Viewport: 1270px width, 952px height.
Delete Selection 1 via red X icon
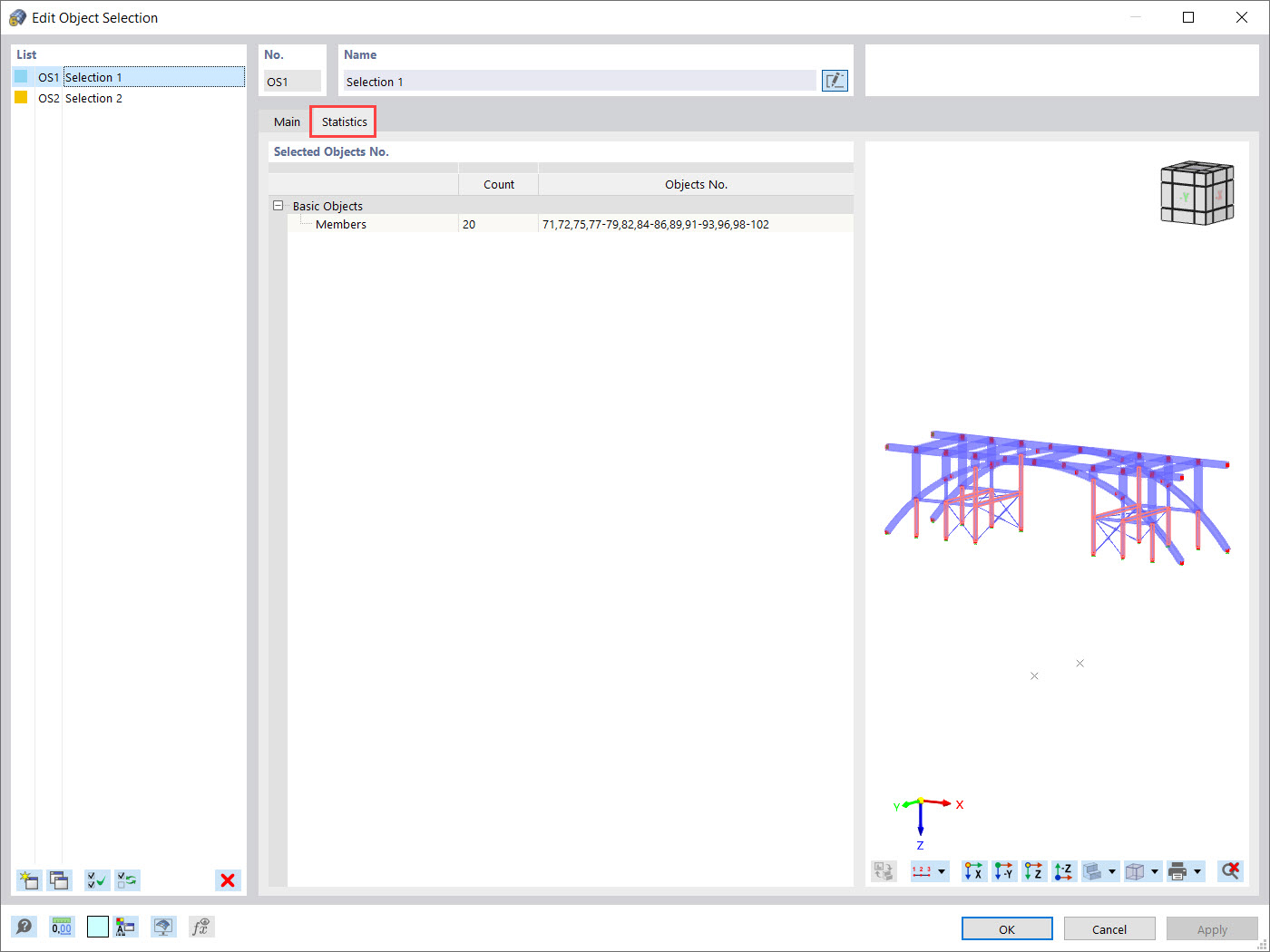point(228,880)
